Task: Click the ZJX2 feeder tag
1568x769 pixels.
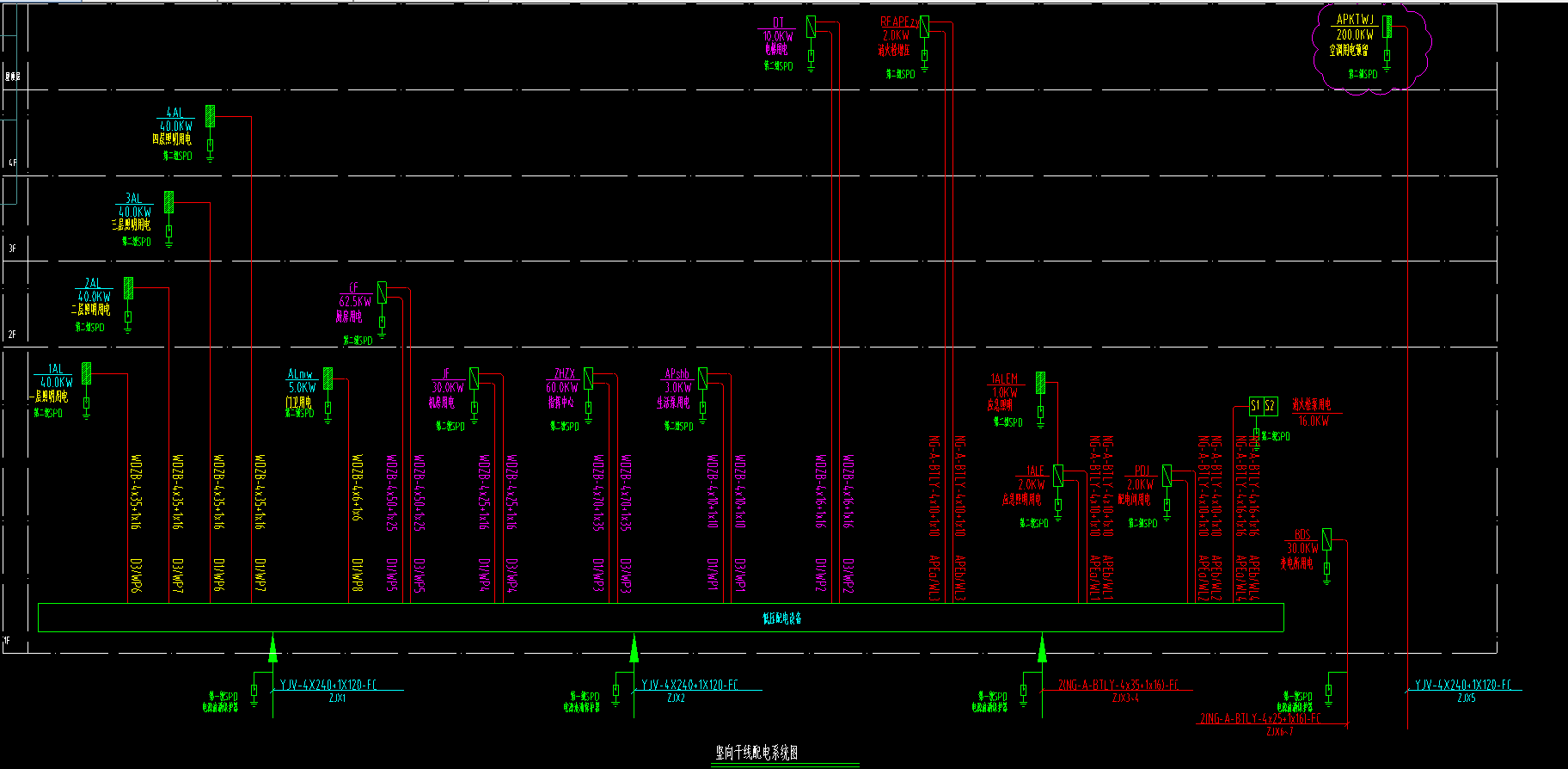Action: coord(676,698)
